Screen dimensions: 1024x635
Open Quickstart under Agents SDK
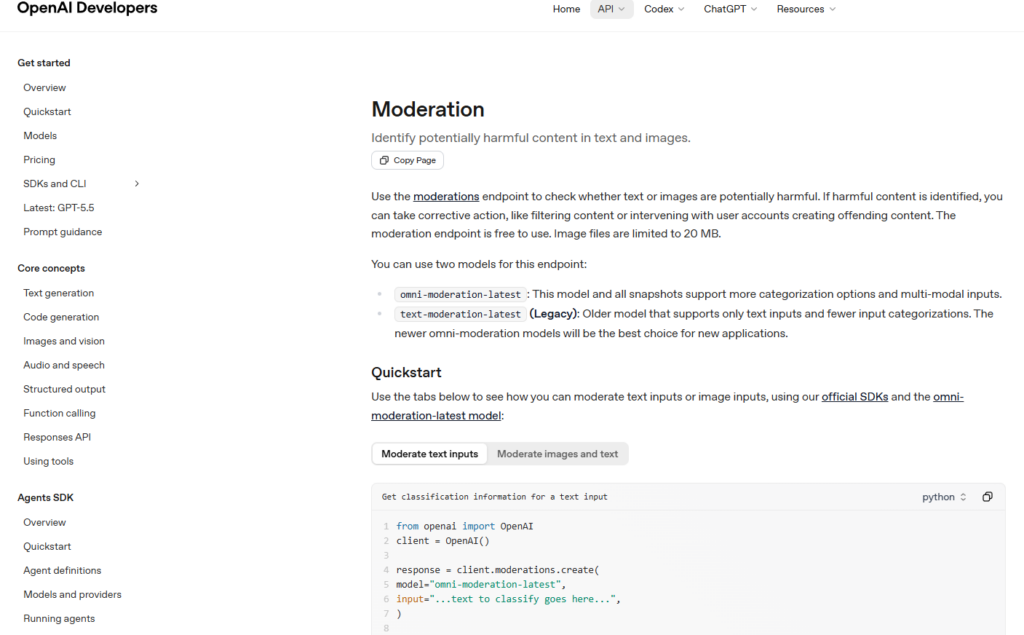click(47, 547)
